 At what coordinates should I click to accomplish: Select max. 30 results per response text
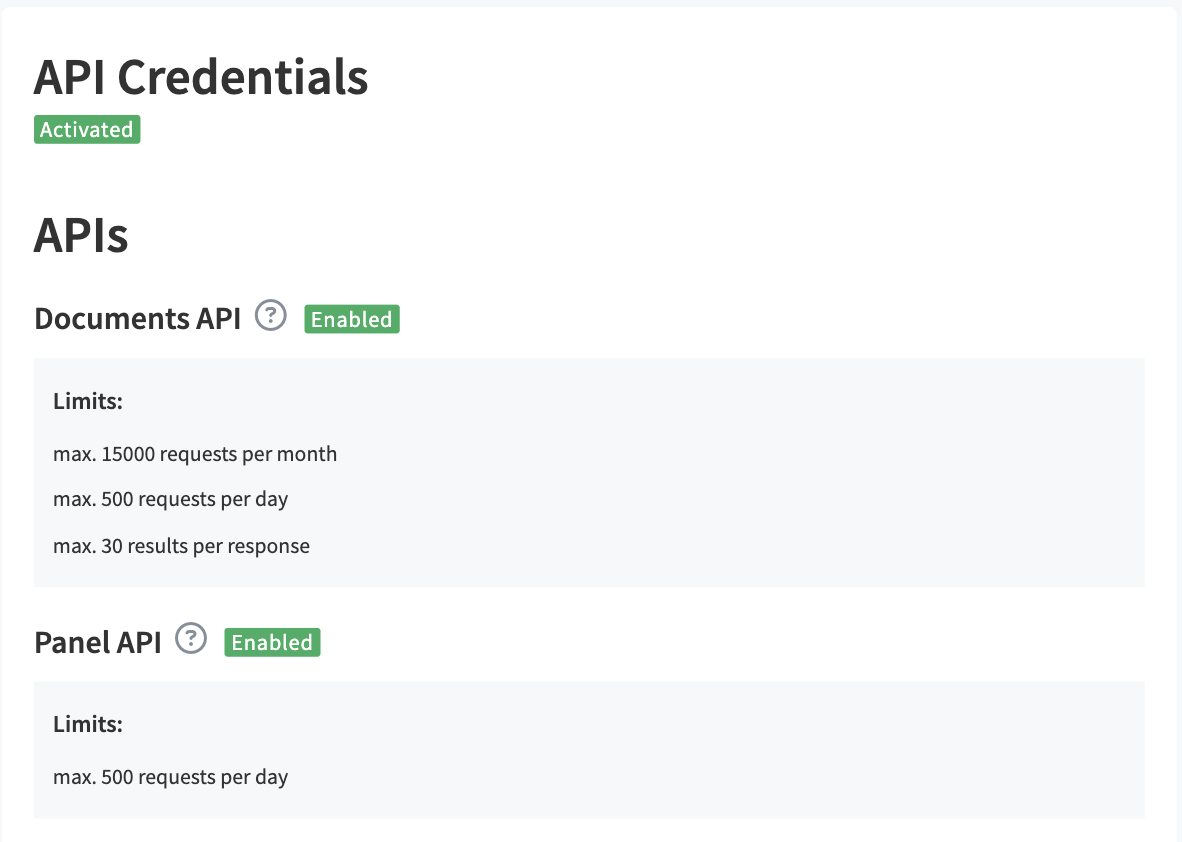pos(181,546)
